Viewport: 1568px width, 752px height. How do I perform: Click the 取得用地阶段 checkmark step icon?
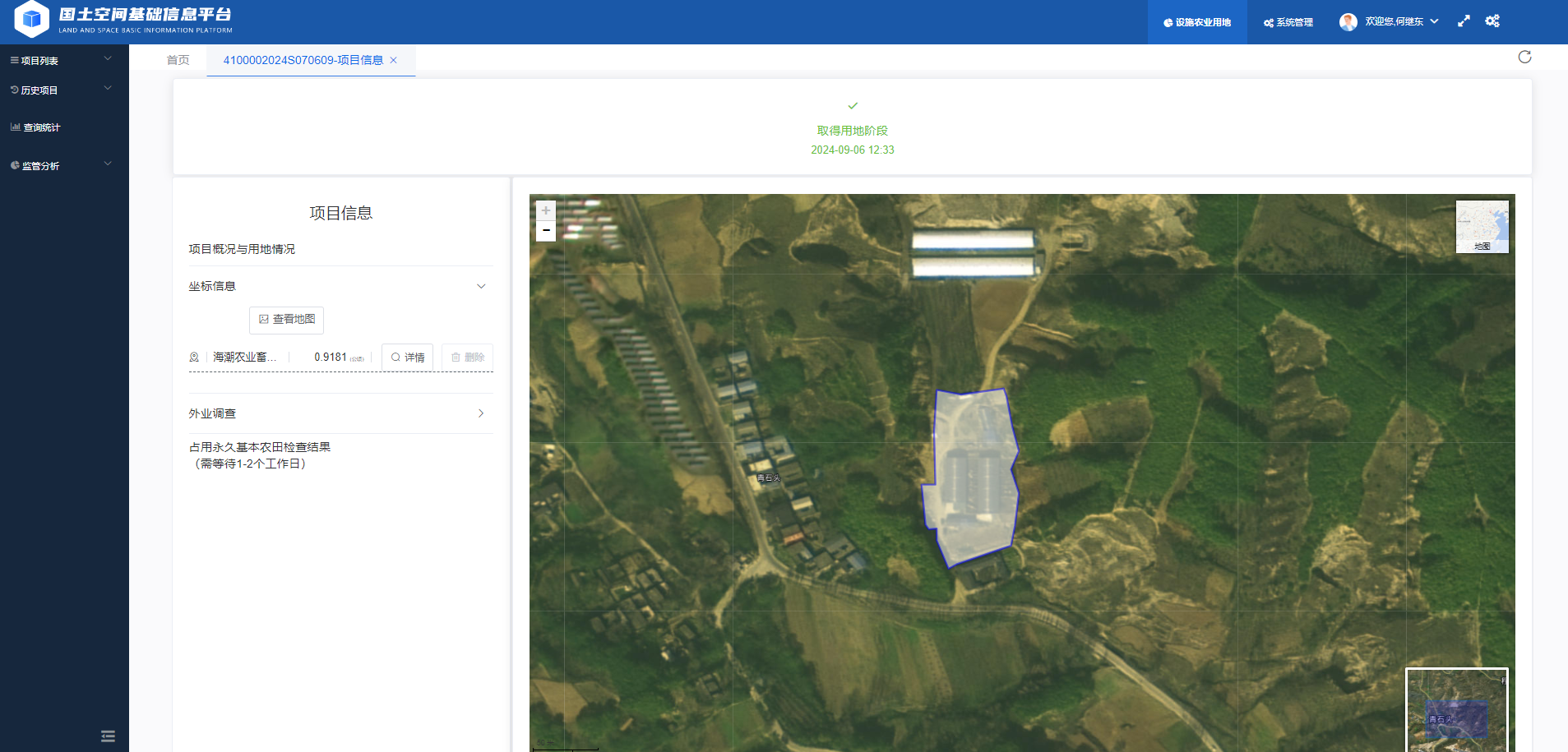point(853,106)
